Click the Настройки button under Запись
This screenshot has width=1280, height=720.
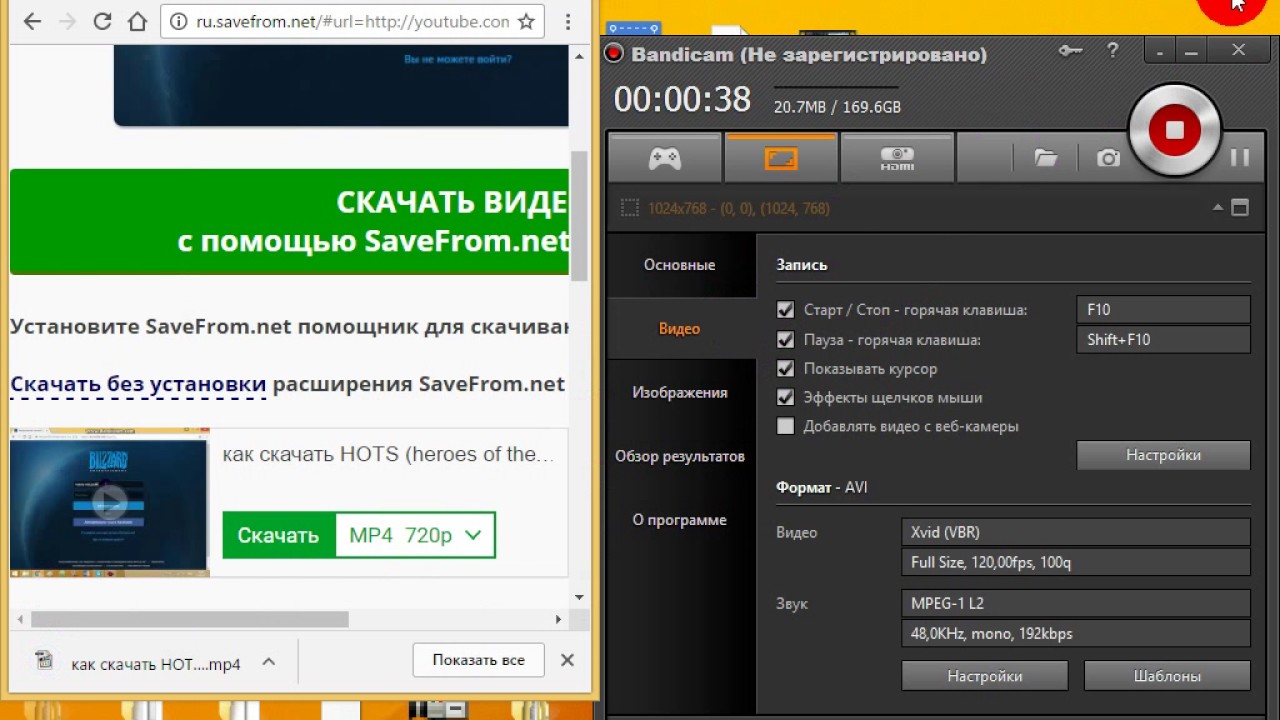tap(1163, 455)
